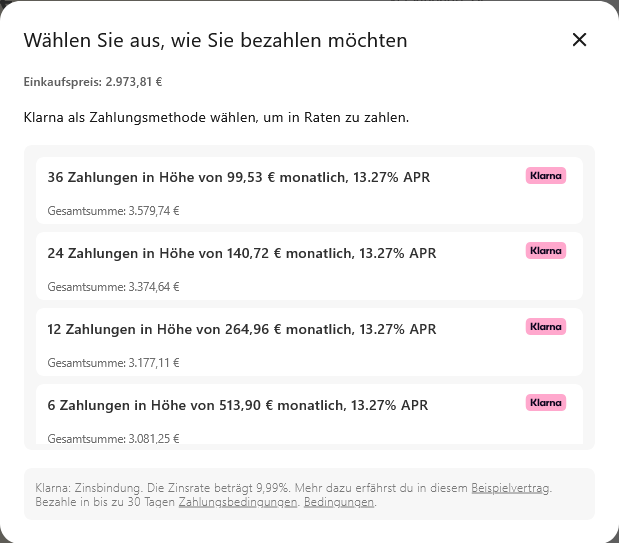Open the Zahlungsbedingungen link
619x543 pixels.
pos(238,502)
